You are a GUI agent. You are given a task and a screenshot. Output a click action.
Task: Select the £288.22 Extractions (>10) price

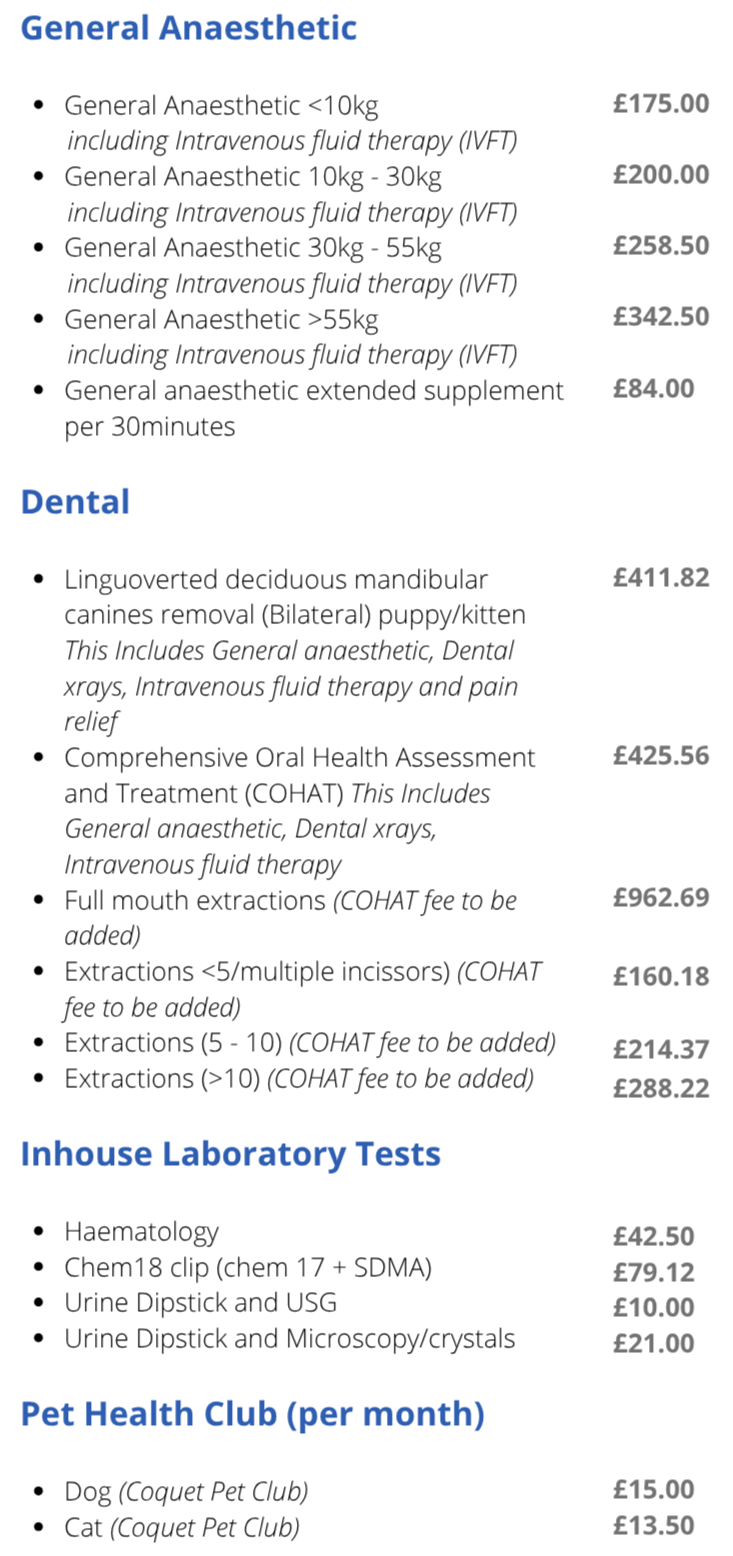(661, 1088)
